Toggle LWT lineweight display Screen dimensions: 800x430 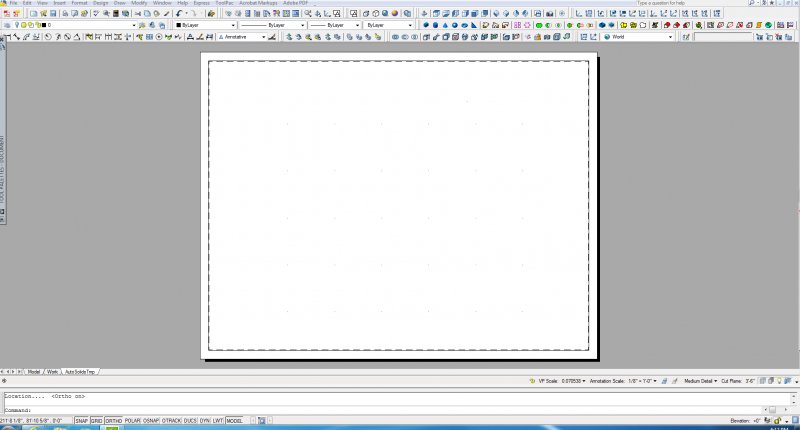tap(218, 421)
